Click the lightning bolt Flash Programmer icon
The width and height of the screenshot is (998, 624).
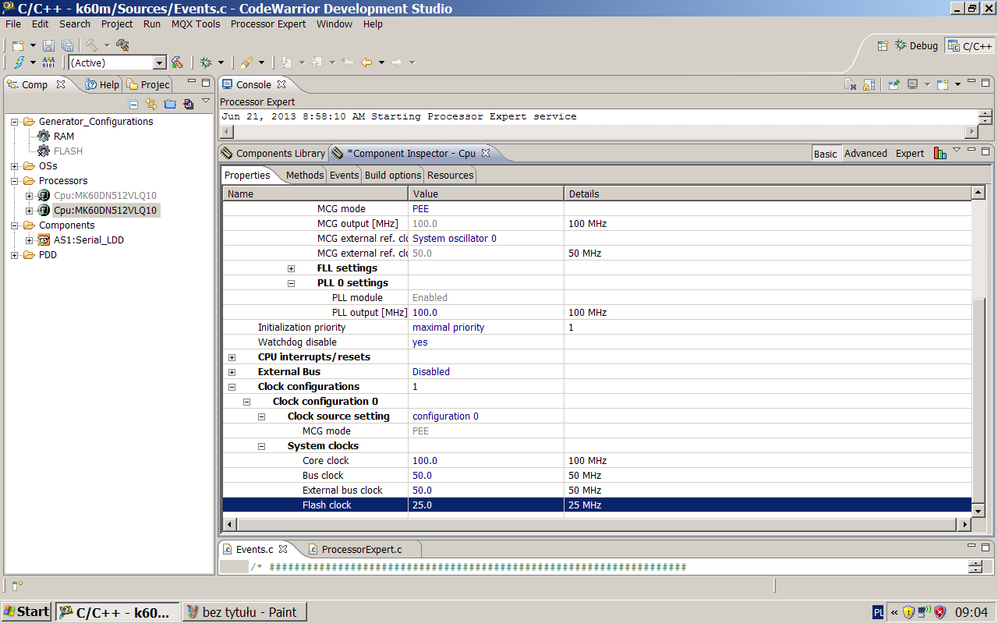[19, 62]
